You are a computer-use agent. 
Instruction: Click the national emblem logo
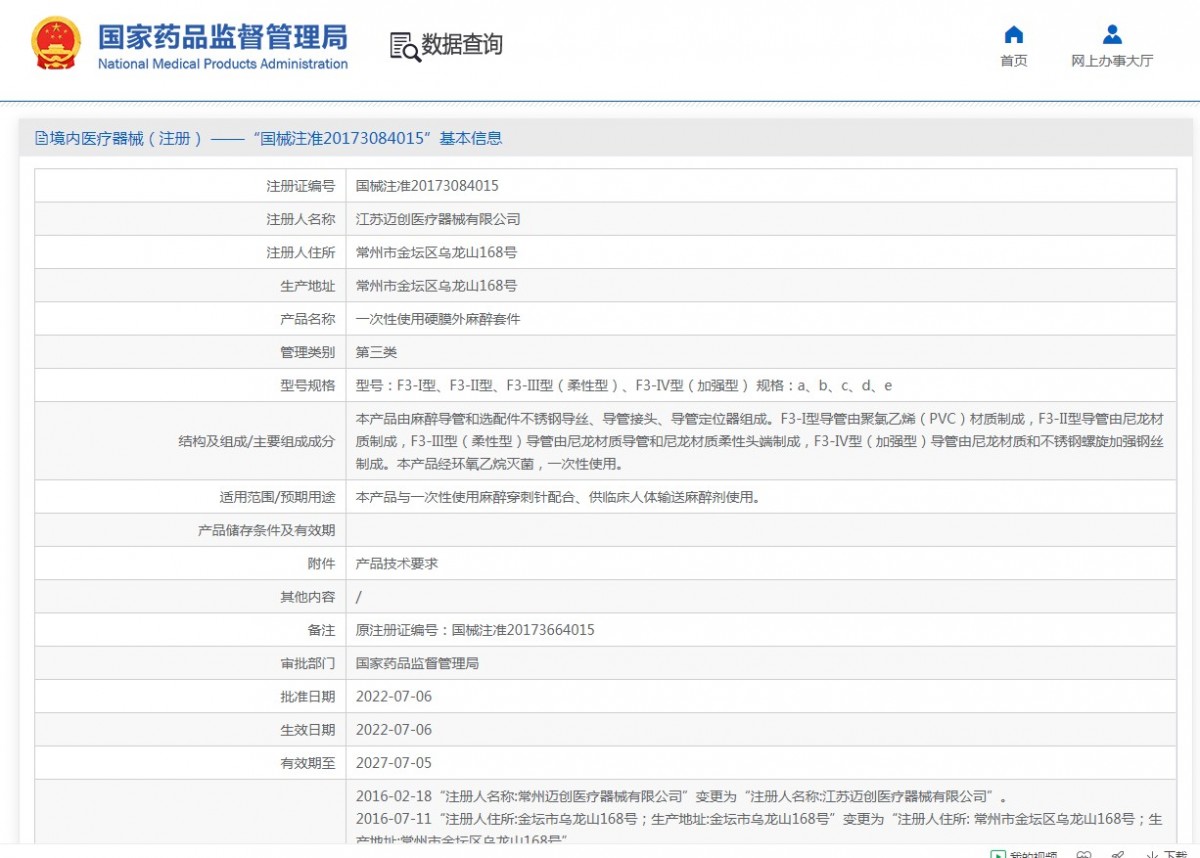click(56, 44)
